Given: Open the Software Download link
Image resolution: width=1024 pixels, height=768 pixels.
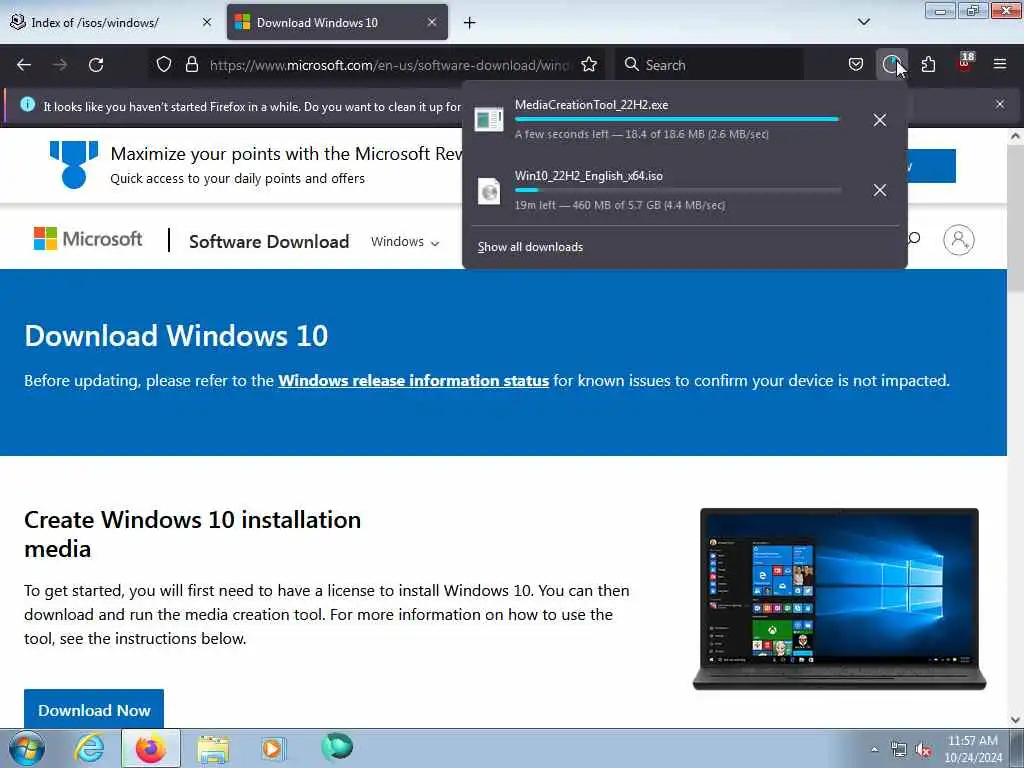Looking at the screenshot, I should click(269, 242).
